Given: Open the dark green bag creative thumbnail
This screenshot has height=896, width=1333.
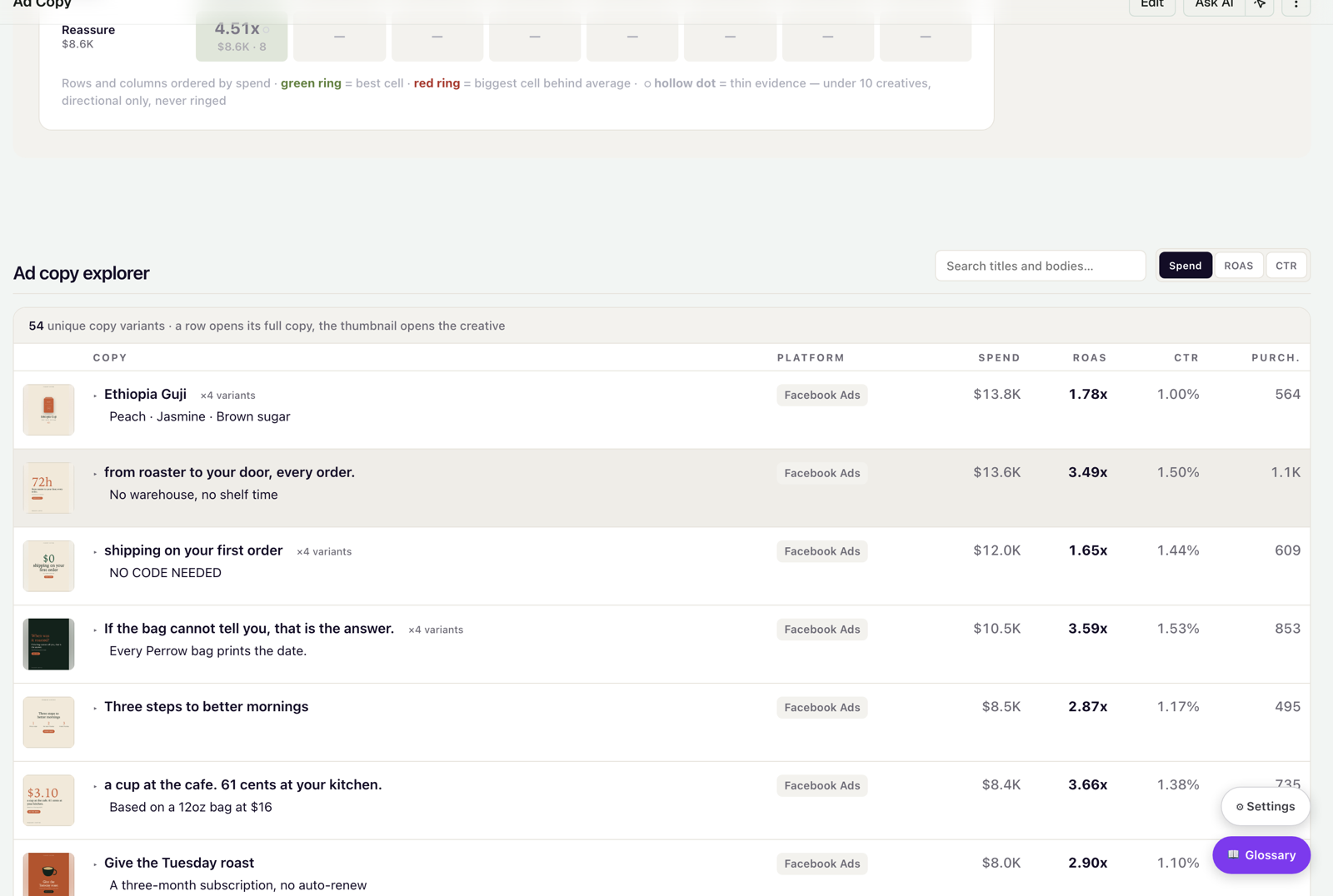Looking at the screenshot, I should (48, 644).
